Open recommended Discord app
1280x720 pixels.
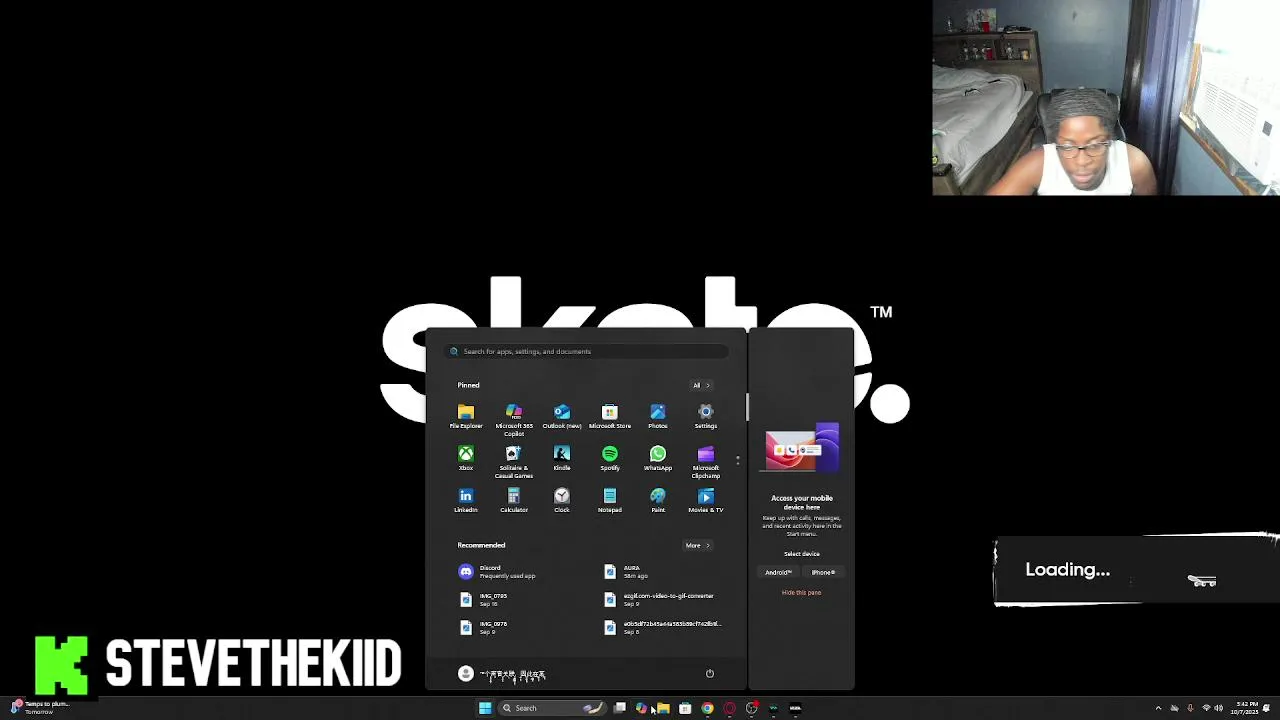[x=498, y=571]
